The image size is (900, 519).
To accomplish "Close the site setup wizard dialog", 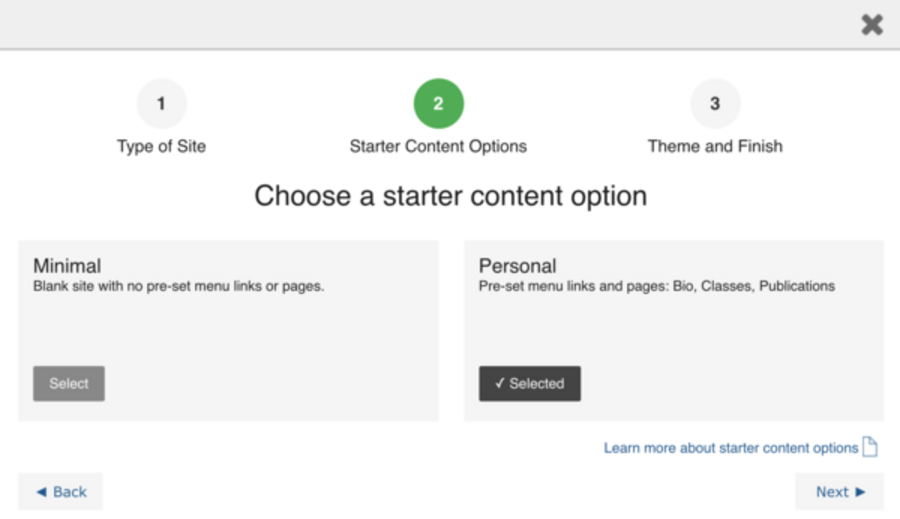I will pos(872,25).
